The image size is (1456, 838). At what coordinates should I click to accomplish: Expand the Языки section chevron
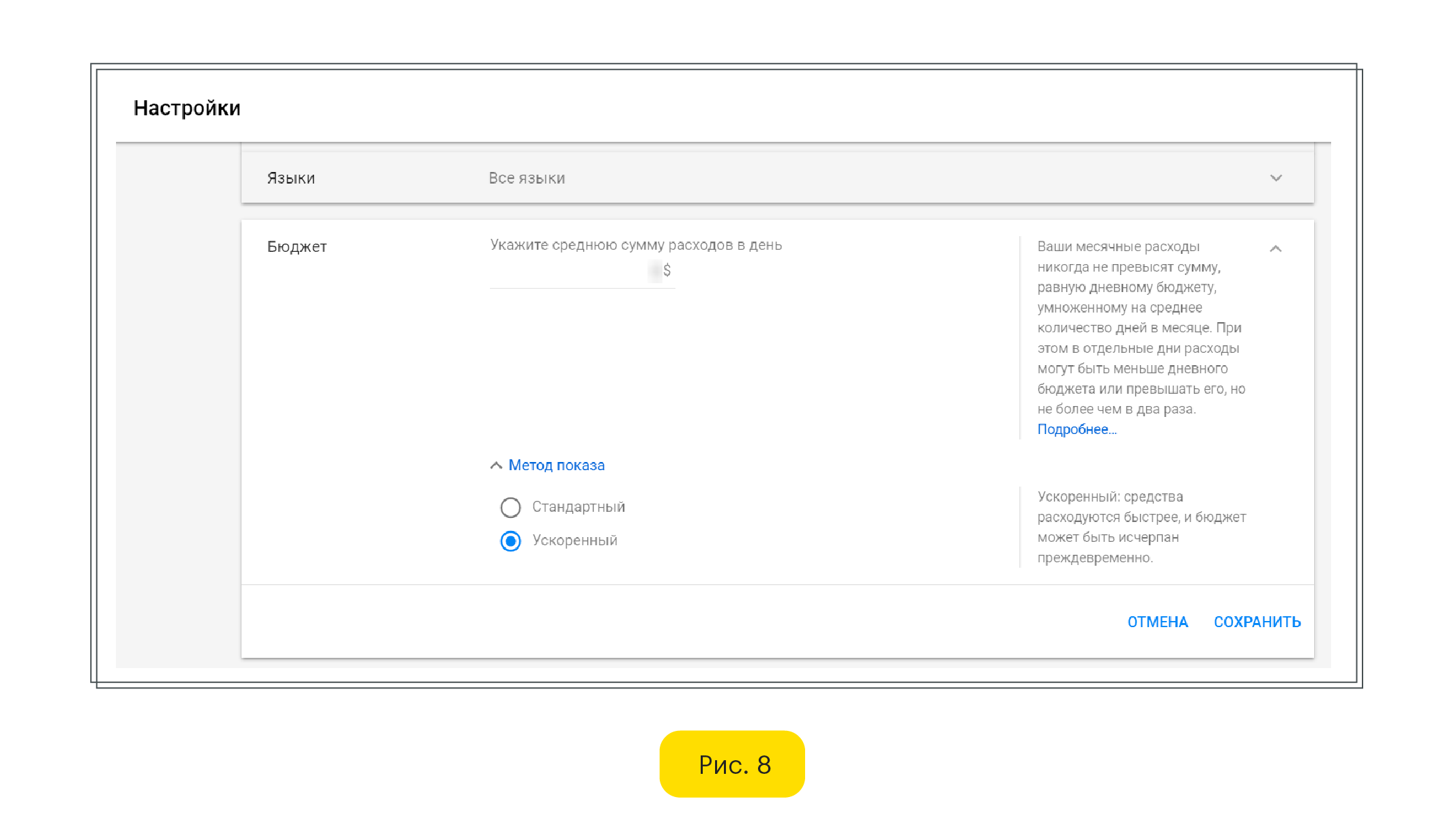pyautogui.click(x=1275, y=178)
